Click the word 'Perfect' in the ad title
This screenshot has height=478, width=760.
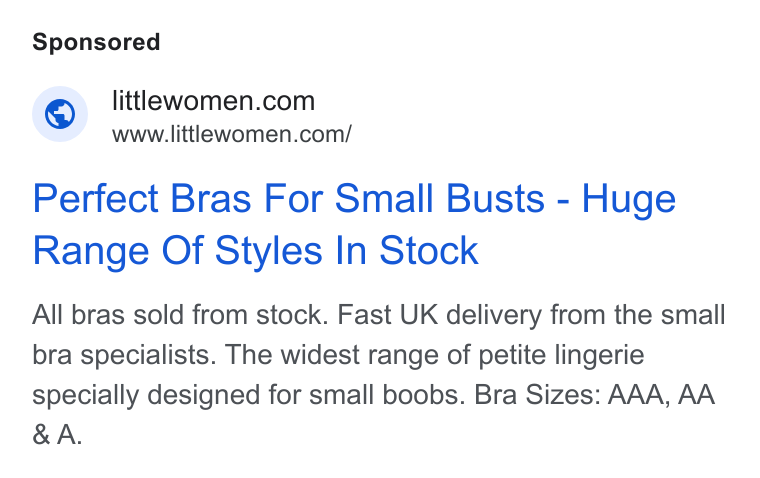[x=95, y=198]
